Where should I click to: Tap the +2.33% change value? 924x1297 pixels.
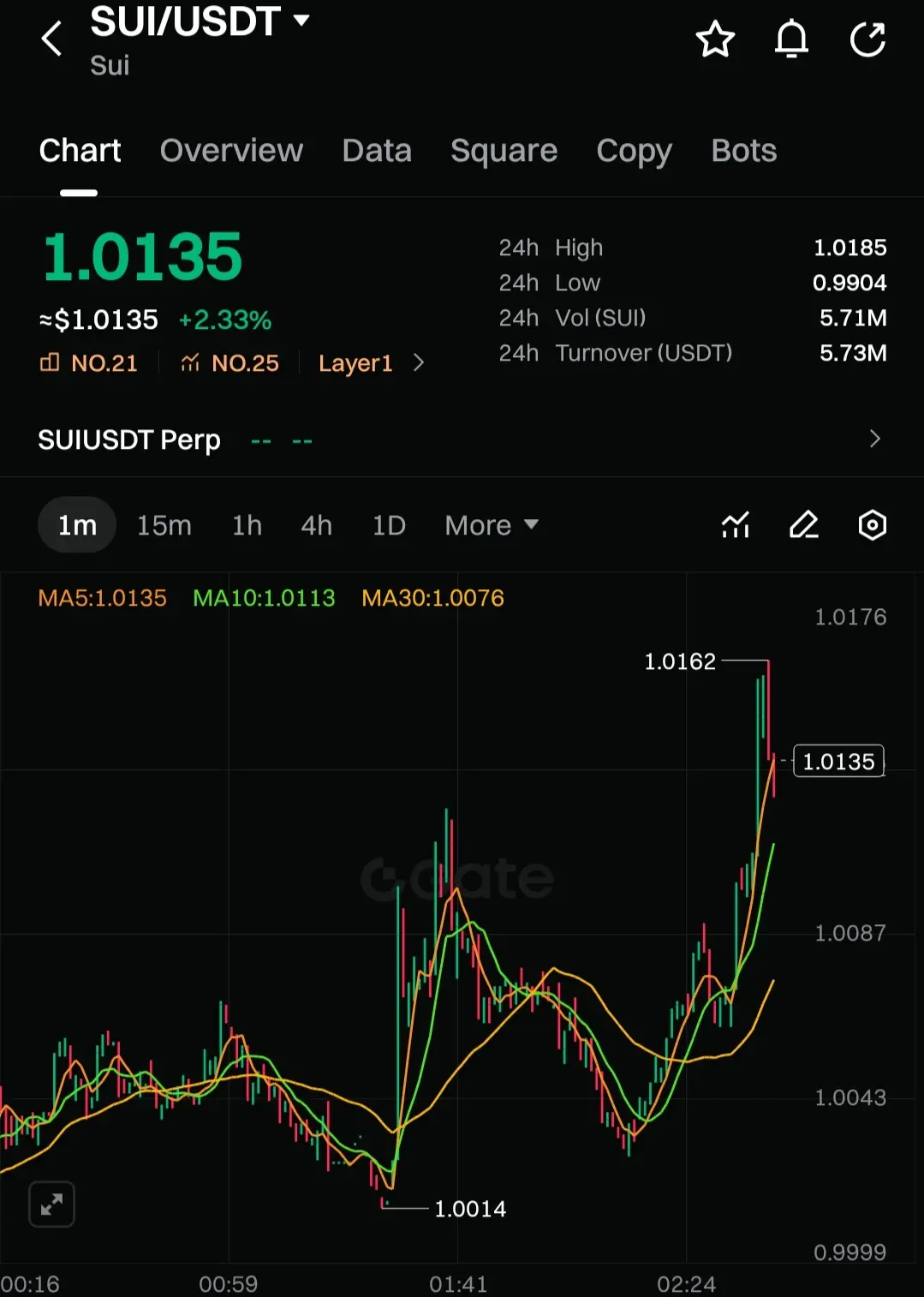click(224, 320)
